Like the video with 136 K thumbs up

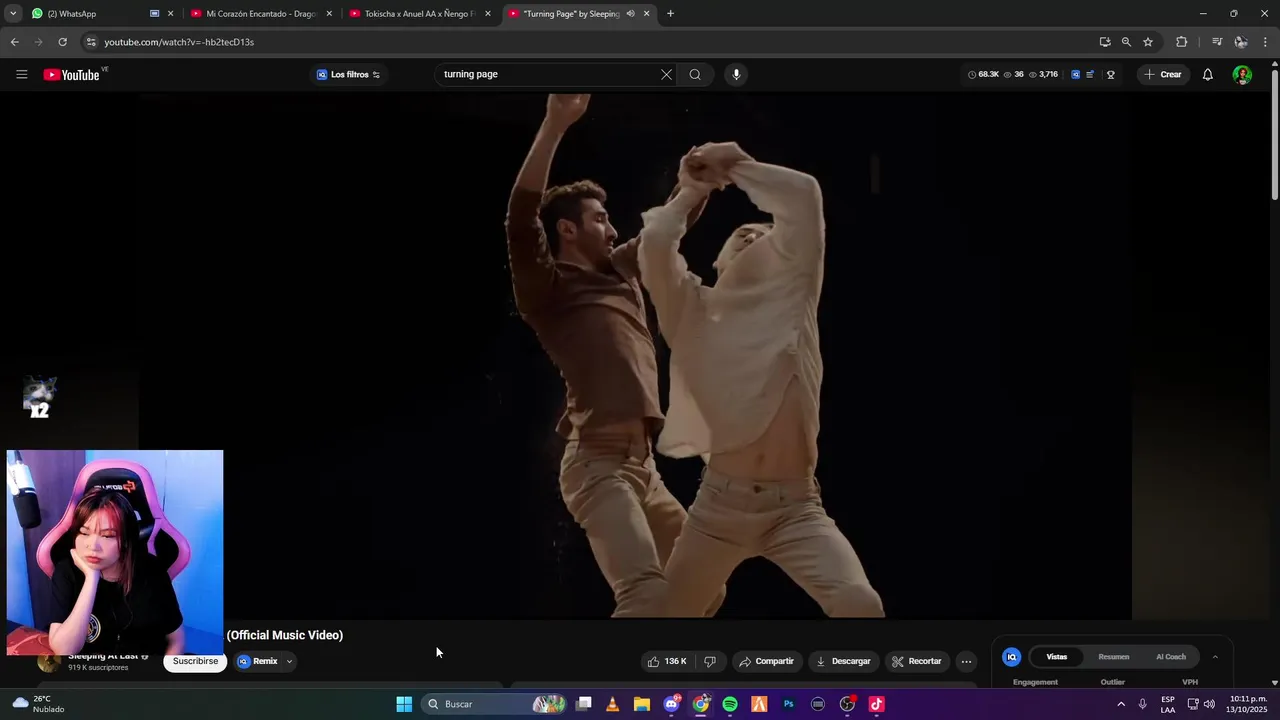coord(667,662)
